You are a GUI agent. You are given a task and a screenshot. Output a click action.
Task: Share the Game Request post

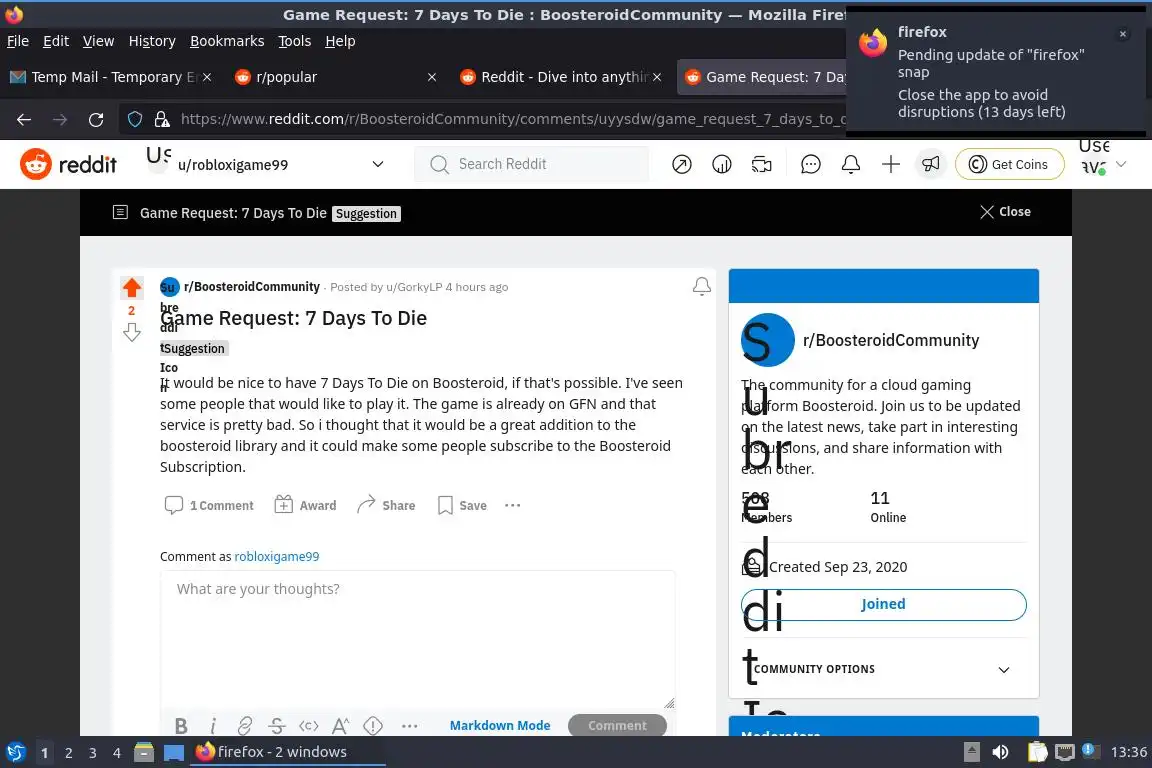point(386,506)
